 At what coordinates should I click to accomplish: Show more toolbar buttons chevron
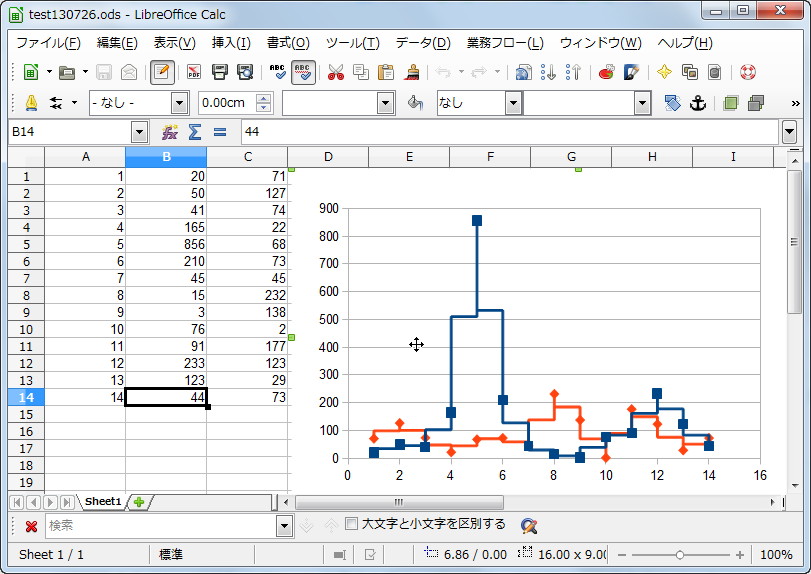[795, 103]
